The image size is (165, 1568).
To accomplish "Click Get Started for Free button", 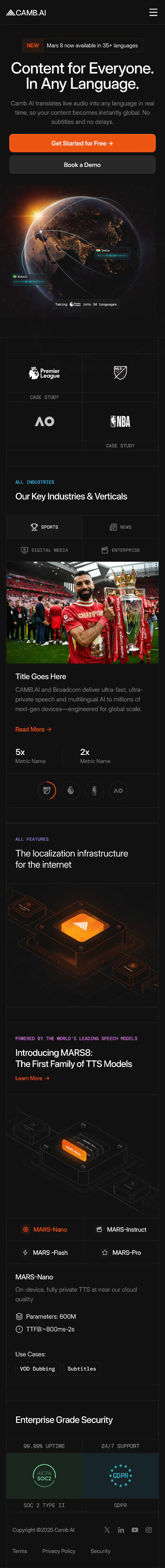I will tap(82, 143).
